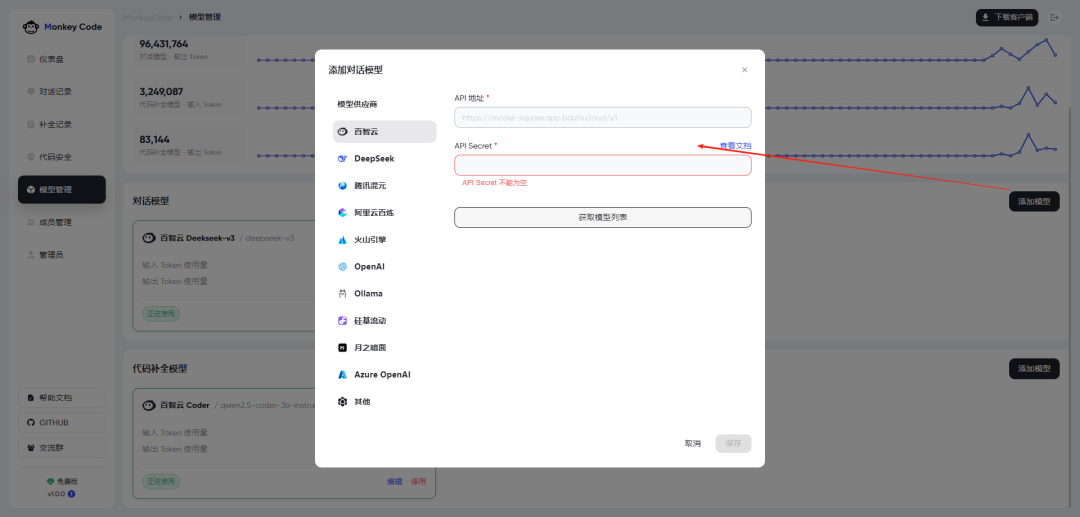This screenshot has height=517, width=1080.
Task: Click the 获取模型列表 button
Action: point(603,217)
